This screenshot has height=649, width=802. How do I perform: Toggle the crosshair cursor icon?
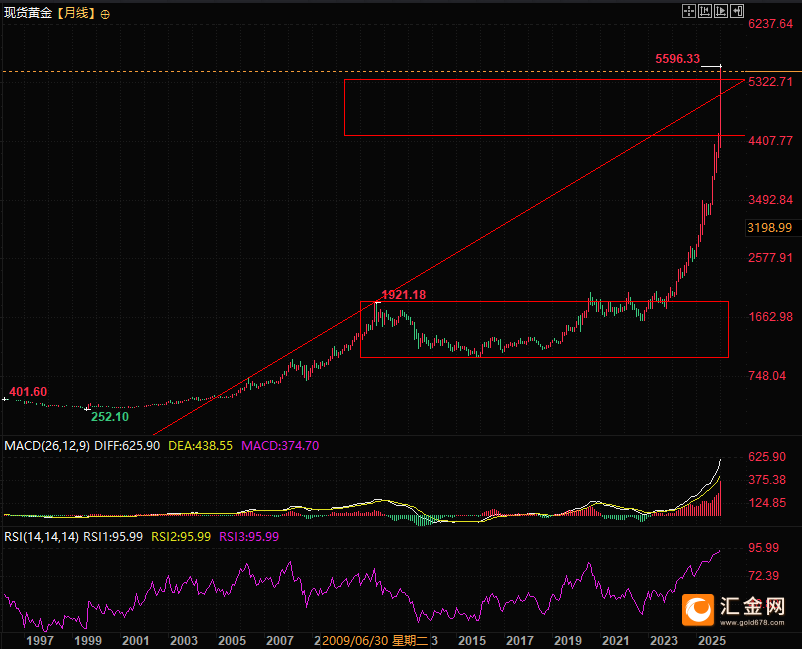tap(688, 11)
